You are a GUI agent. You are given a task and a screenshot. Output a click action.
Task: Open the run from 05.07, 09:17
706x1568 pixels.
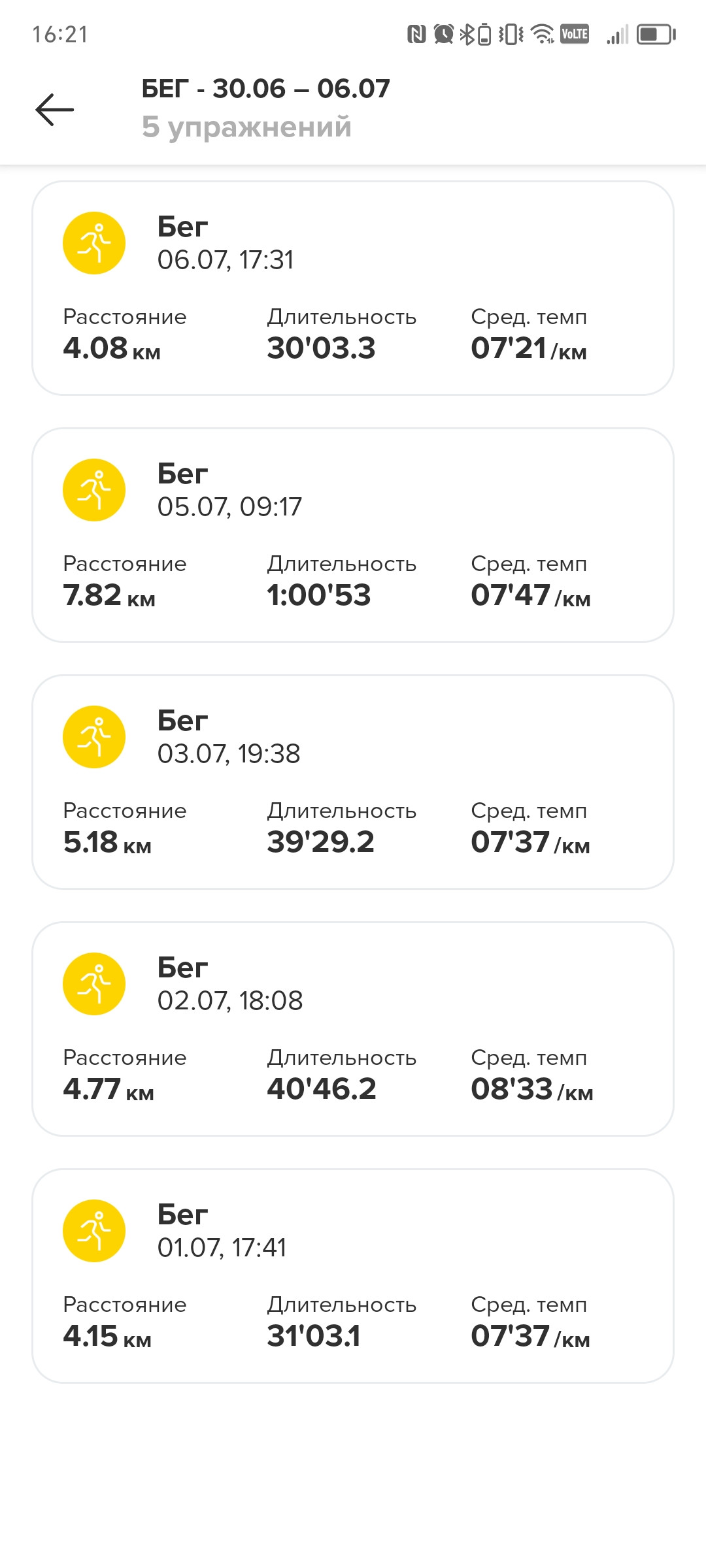point(353,535)
